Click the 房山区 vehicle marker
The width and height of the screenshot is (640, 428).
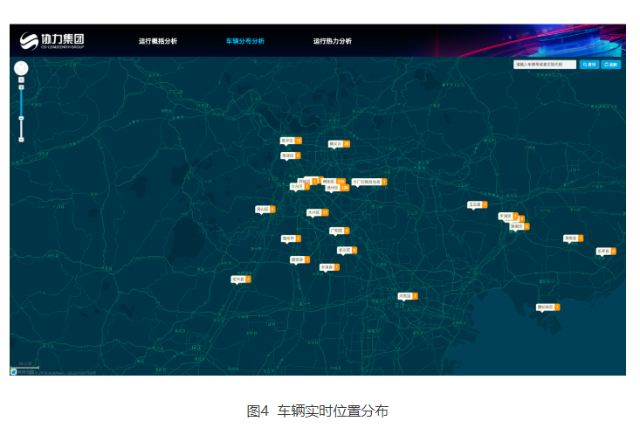[x=263, y=209]
